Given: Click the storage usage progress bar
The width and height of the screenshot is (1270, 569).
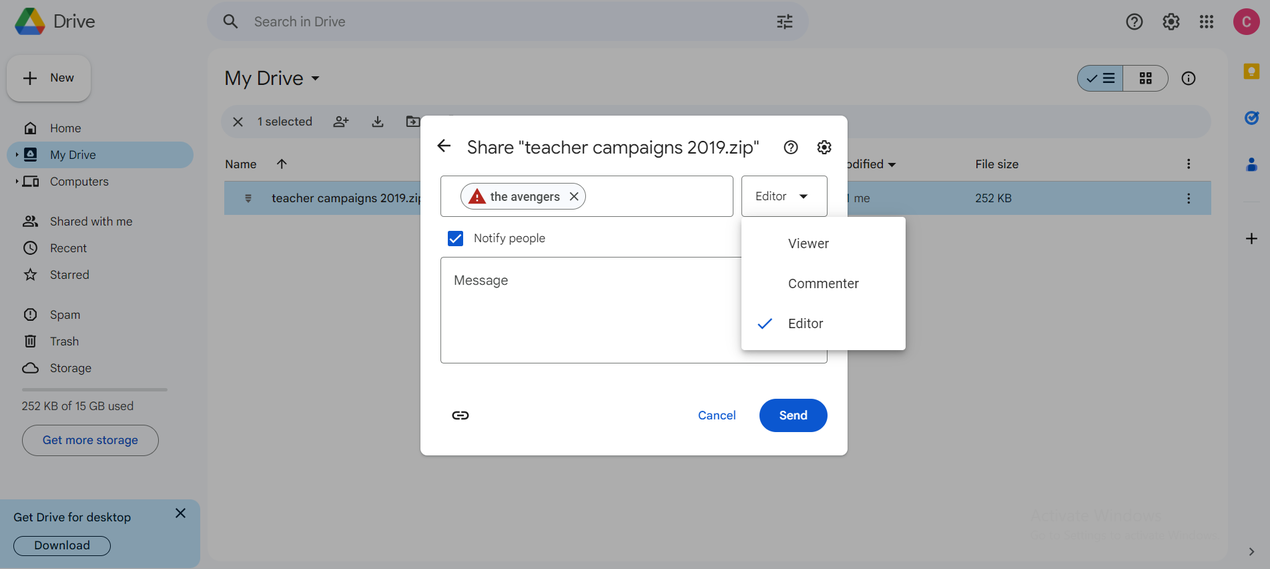Looking at the screenshot, I should point(95,390).
